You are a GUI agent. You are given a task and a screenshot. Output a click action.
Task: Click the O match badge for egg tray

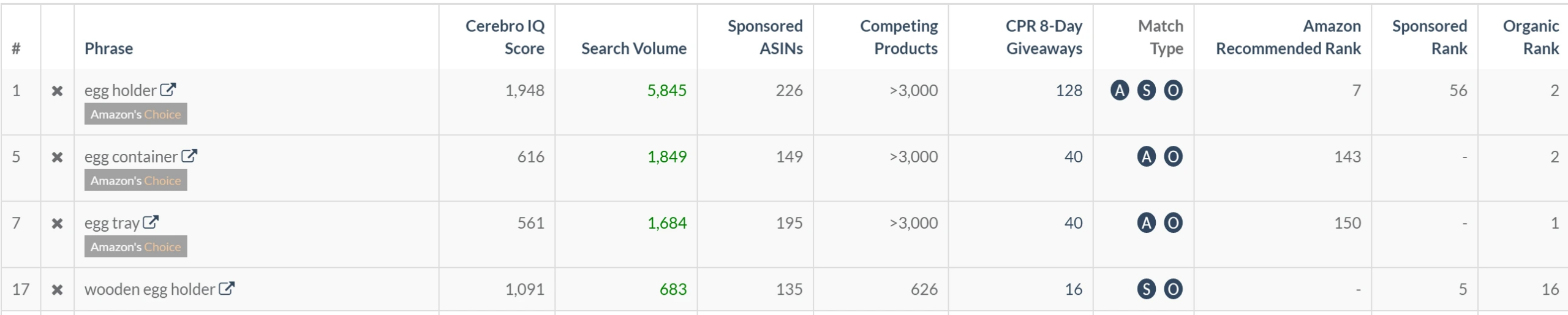point(1173,223)
